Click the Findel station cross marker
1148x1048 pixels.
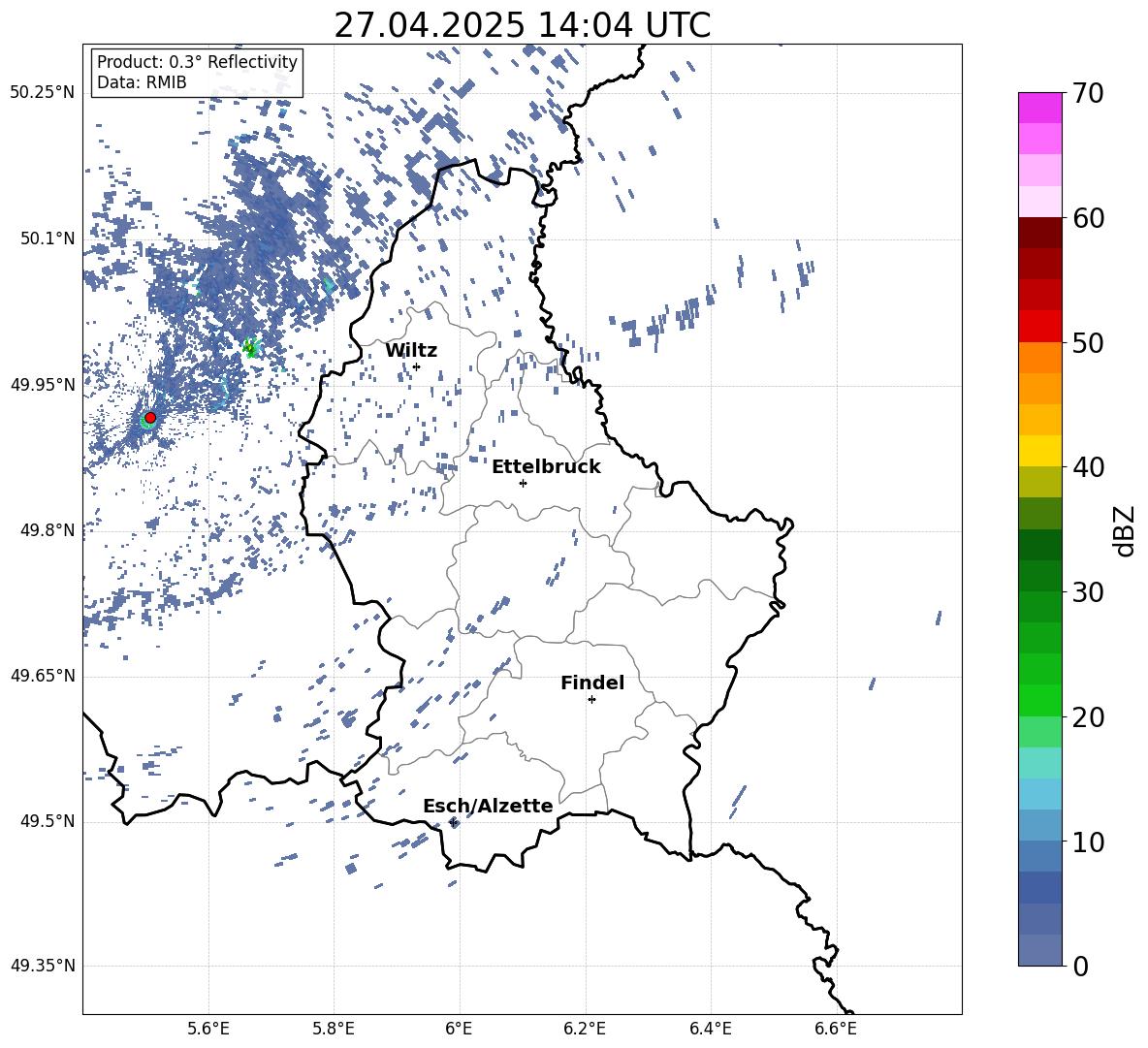(592, 700)
